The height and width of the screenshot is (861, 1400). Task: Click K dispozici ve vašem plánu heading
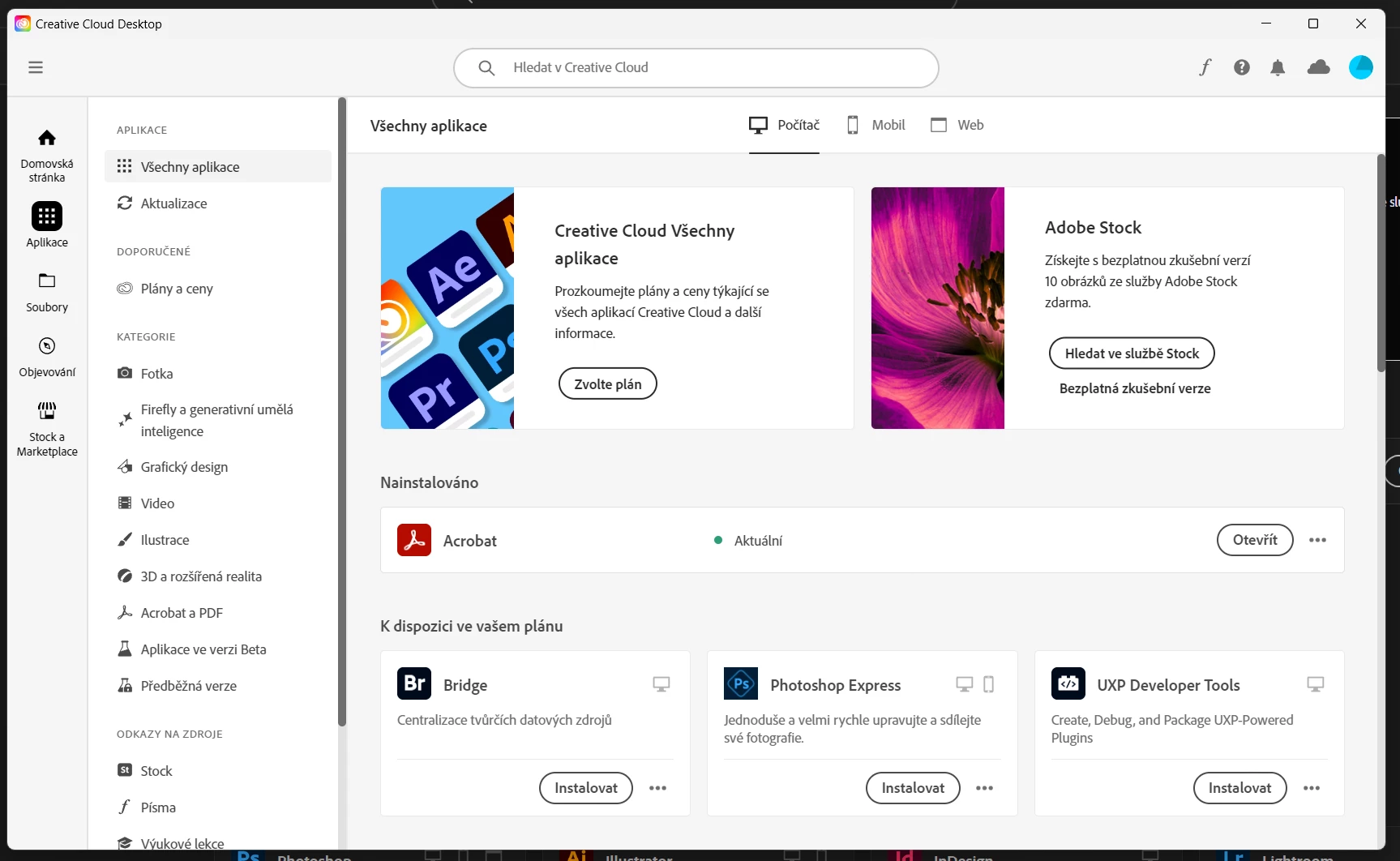(472, 626)
